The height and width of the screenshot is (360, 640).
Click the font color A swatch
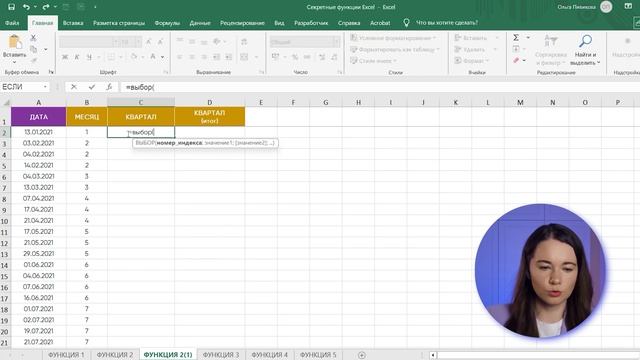(153, 57)
